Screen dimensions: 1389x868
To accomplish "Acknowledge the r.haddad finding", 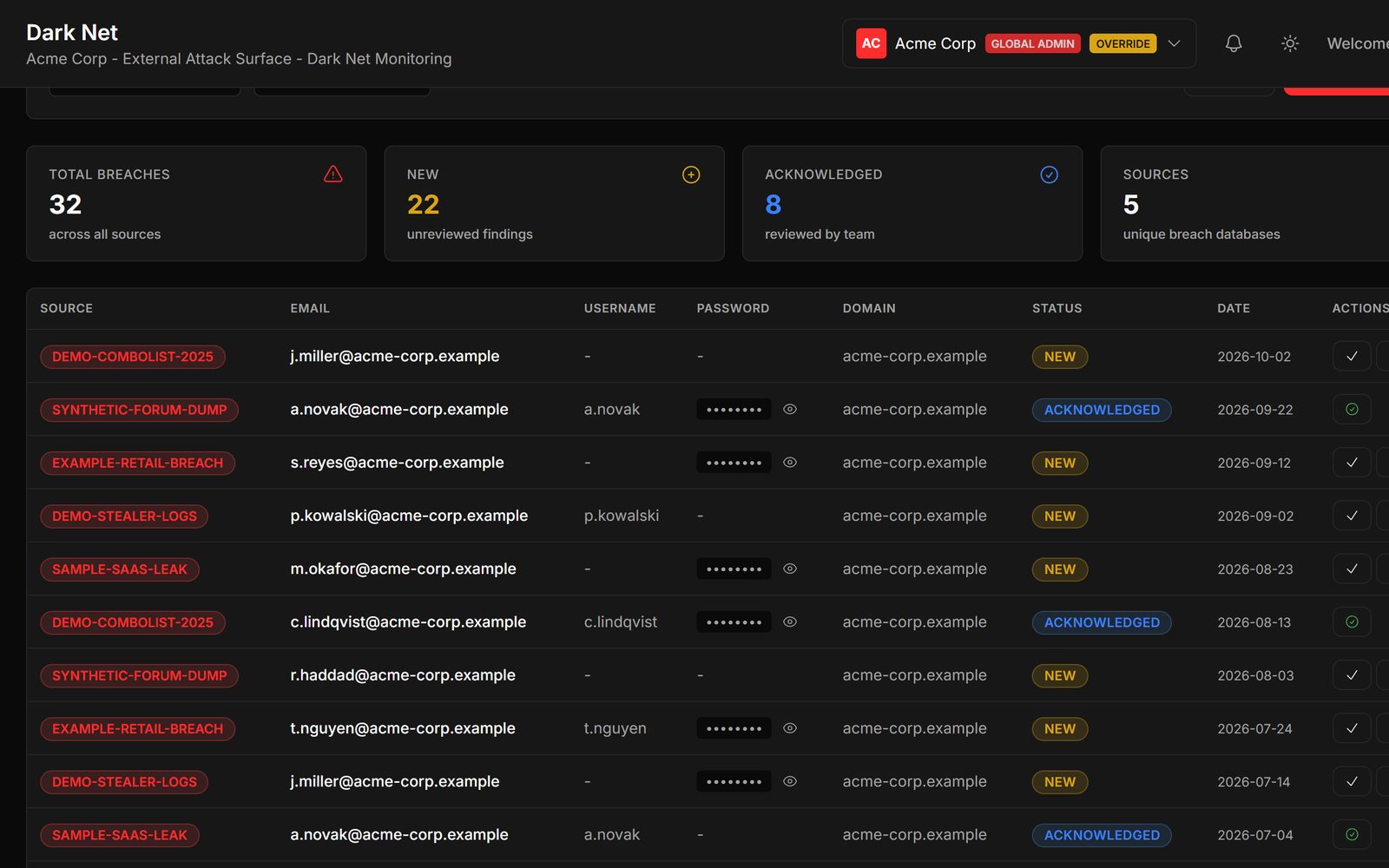I will tap(1352, 675).
